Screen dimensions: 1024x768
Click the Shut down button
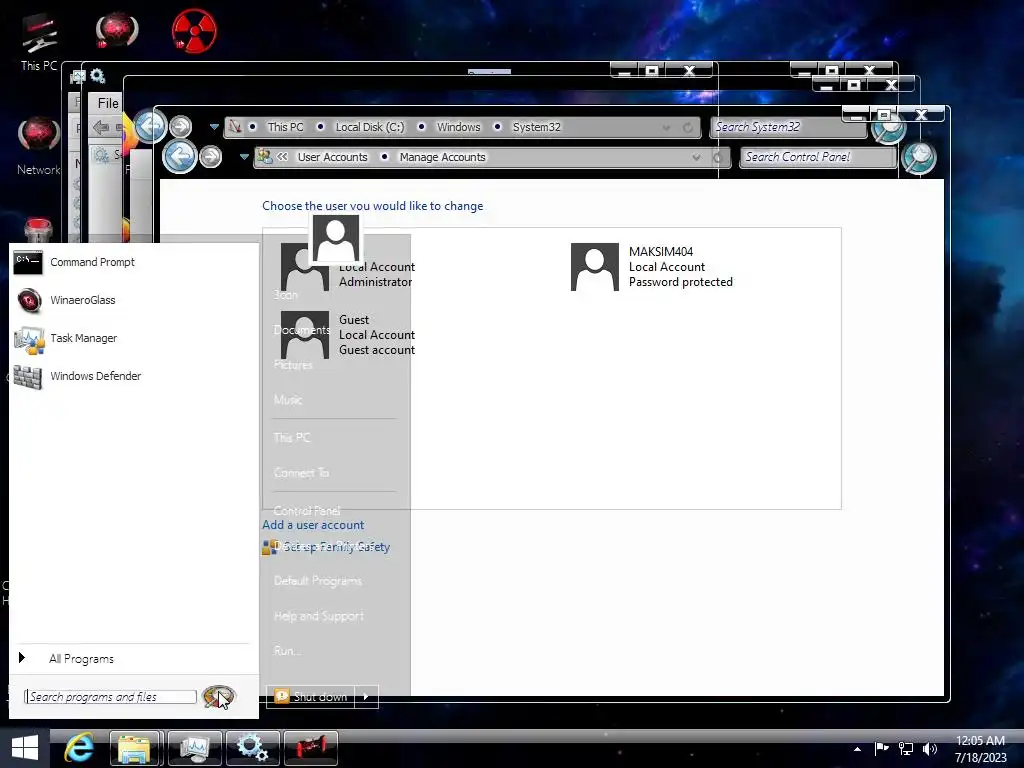coord(310,696)
